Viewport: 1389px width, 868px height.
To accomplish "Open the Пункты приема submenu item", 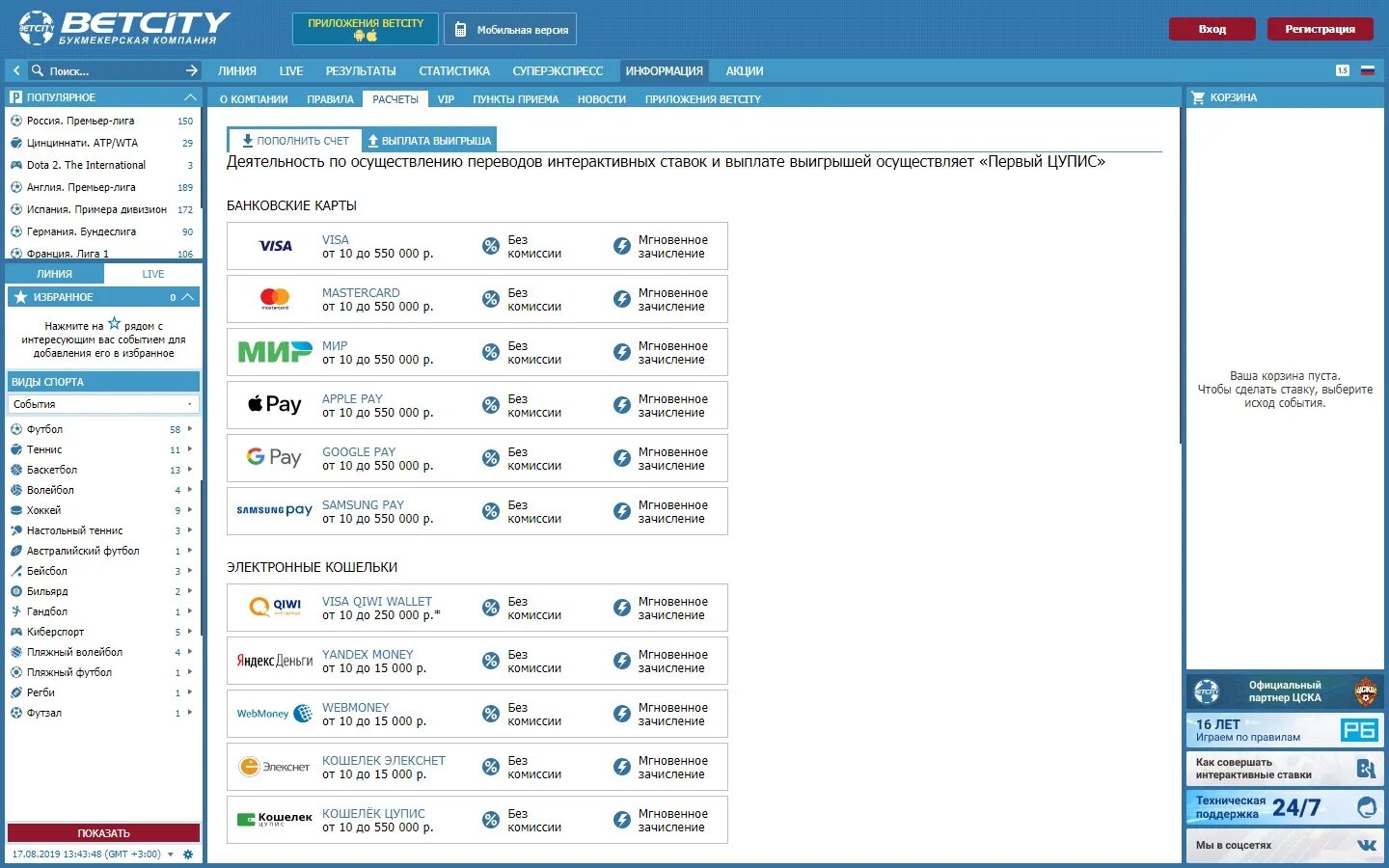I will [516, 99].
